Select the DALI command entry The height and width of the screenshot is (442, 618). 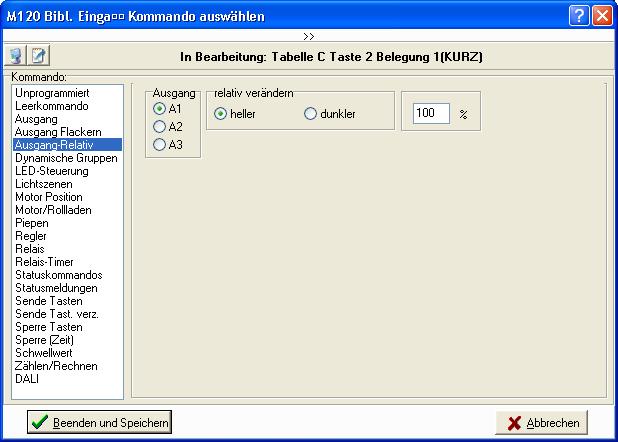[27, 379]
